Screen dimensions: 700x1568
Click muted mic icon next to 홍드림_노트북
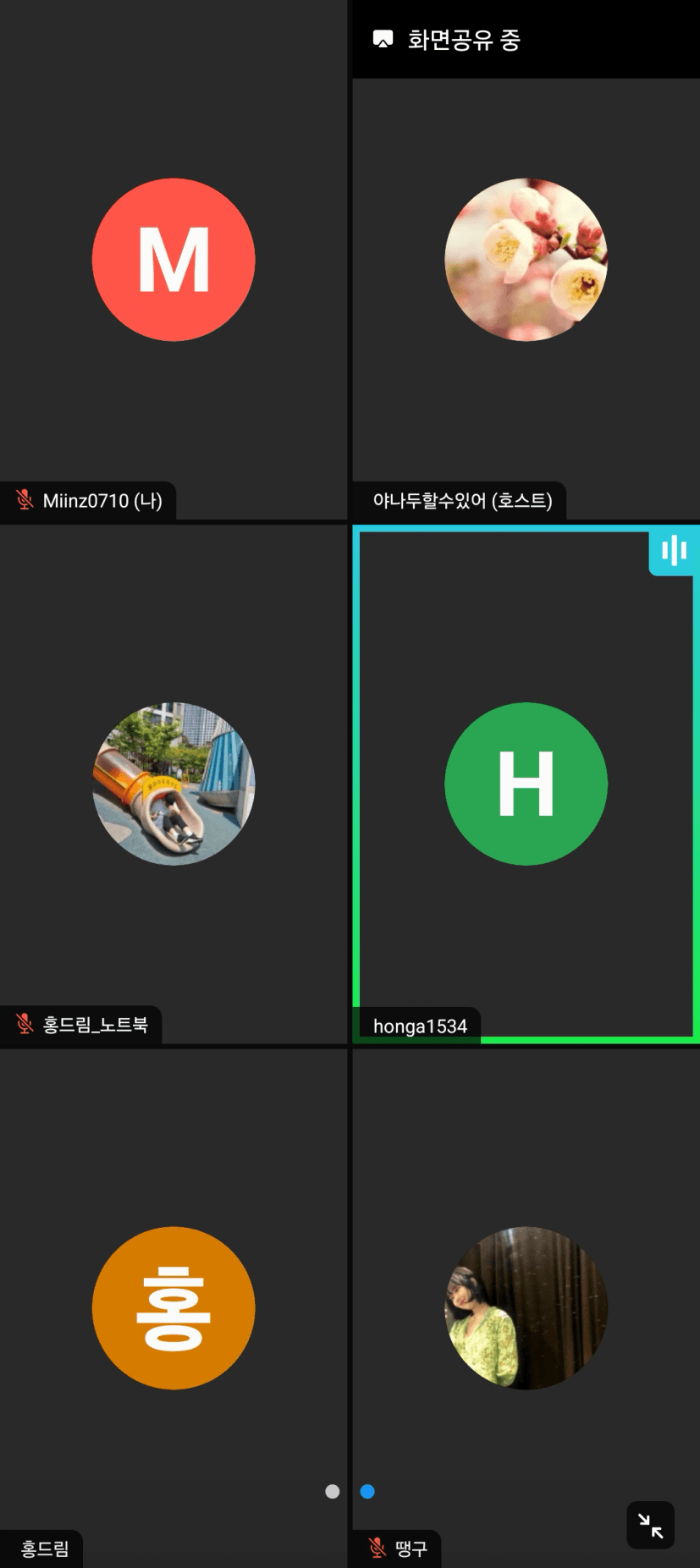(x=25, y=1025)
